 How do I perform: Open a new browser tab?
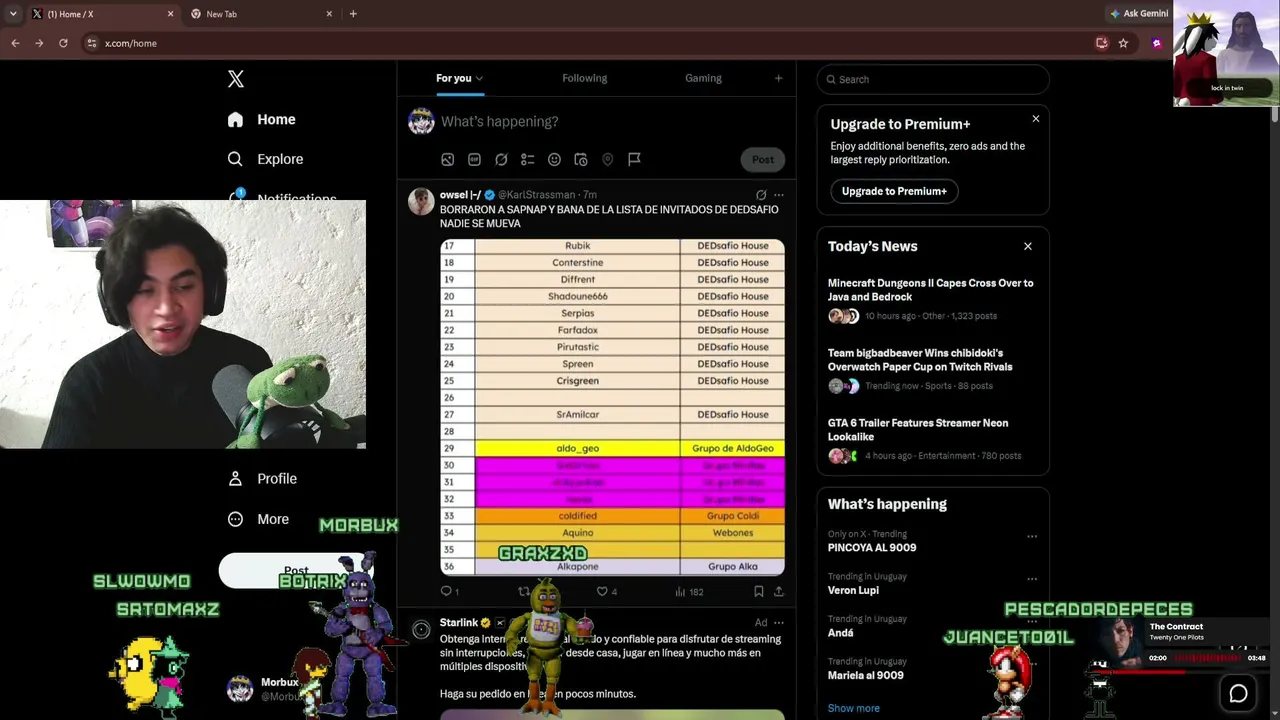tap(353, 14)
